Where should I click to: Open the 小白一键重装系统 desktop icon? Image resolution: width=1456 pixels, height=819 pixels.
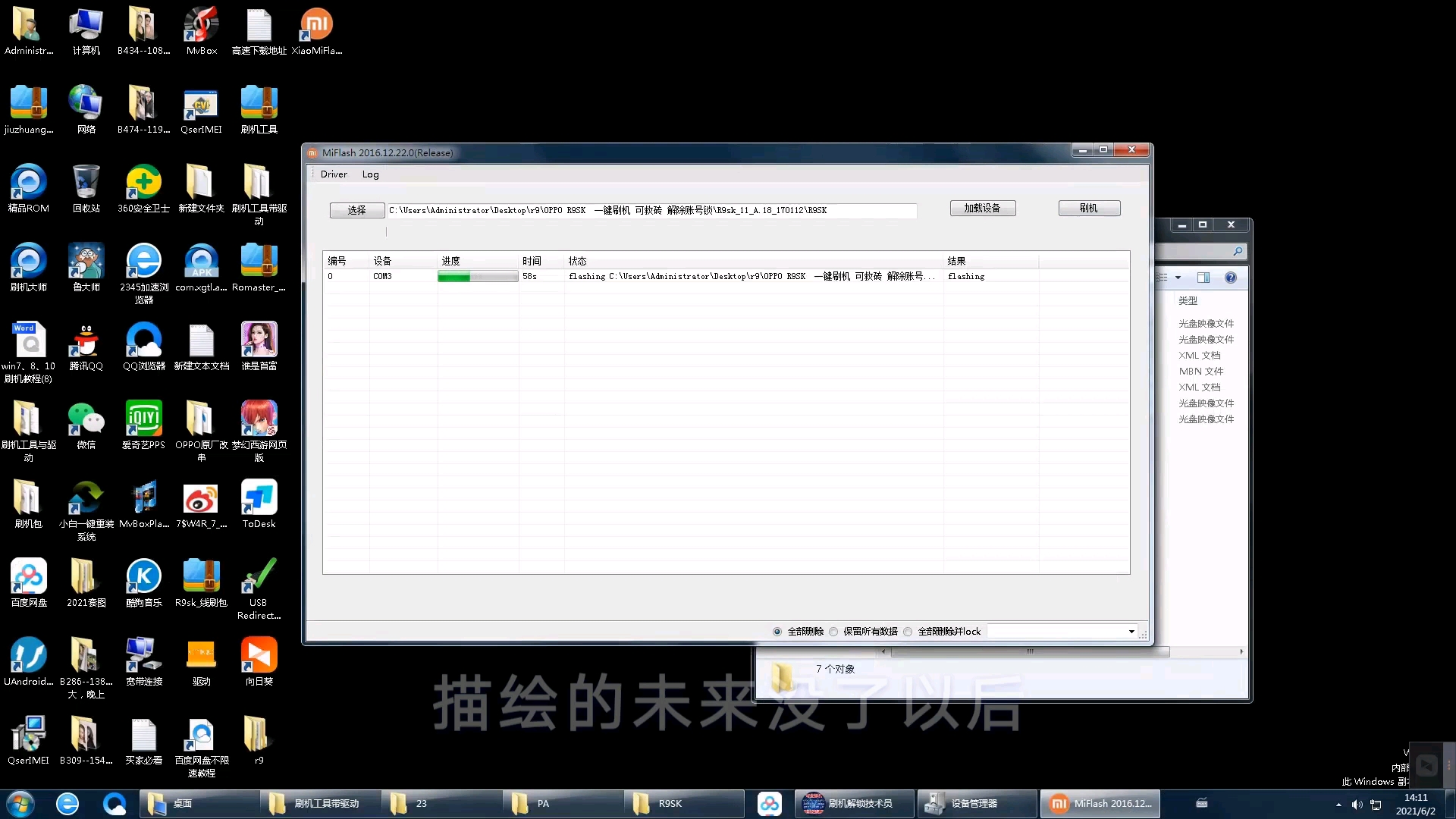point(86,511)
